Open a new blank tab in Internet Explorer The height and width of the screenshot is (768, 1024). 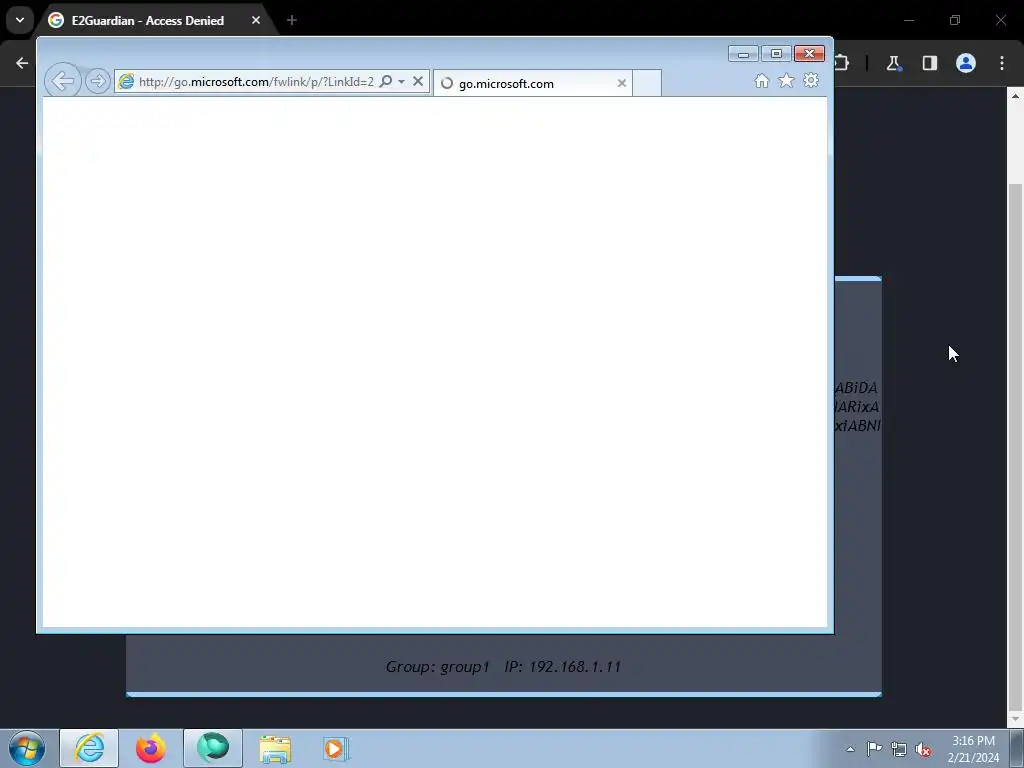coord(647,84)
